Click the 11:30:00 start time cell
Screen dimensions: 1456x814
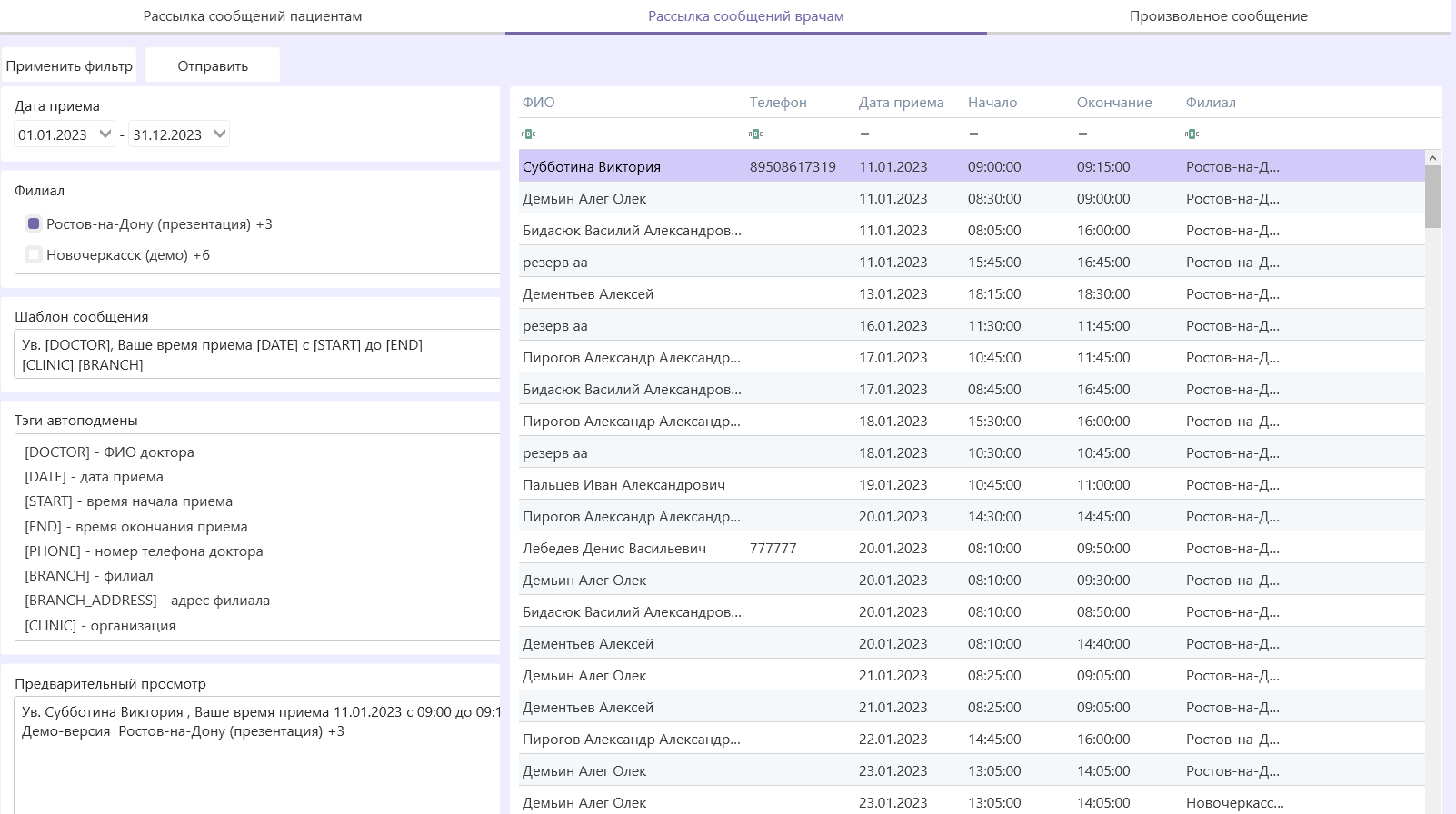point(994,326)
